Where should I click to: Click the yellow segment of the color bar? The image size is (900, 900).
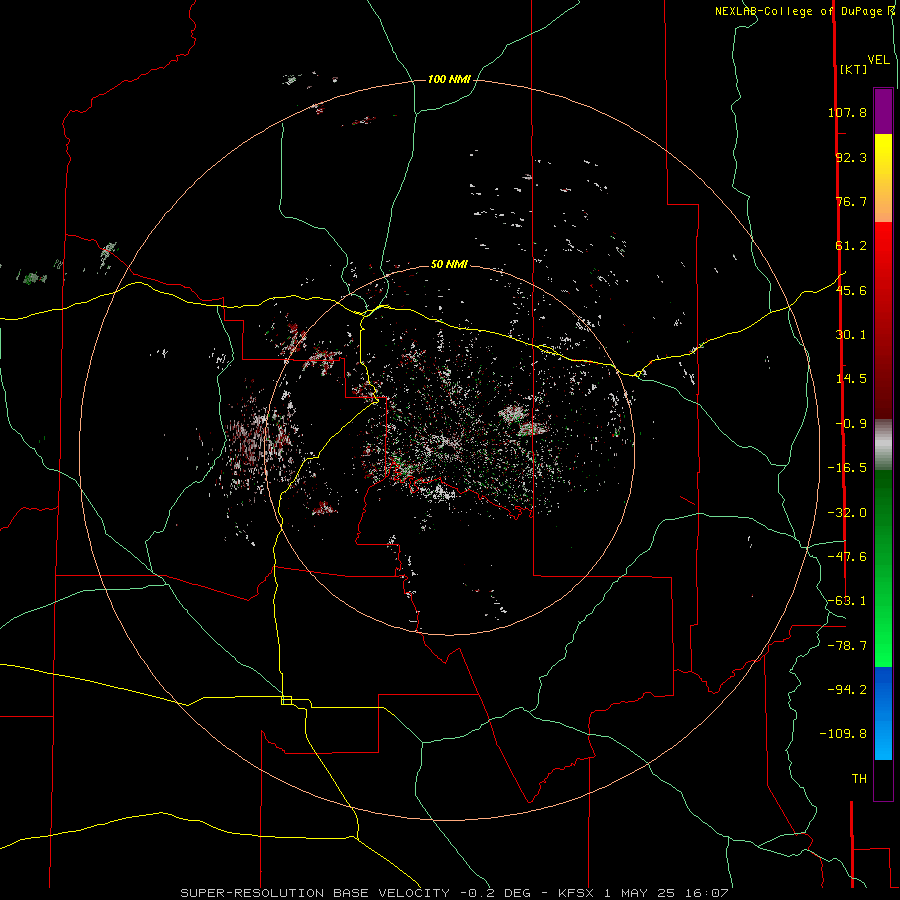883,178
